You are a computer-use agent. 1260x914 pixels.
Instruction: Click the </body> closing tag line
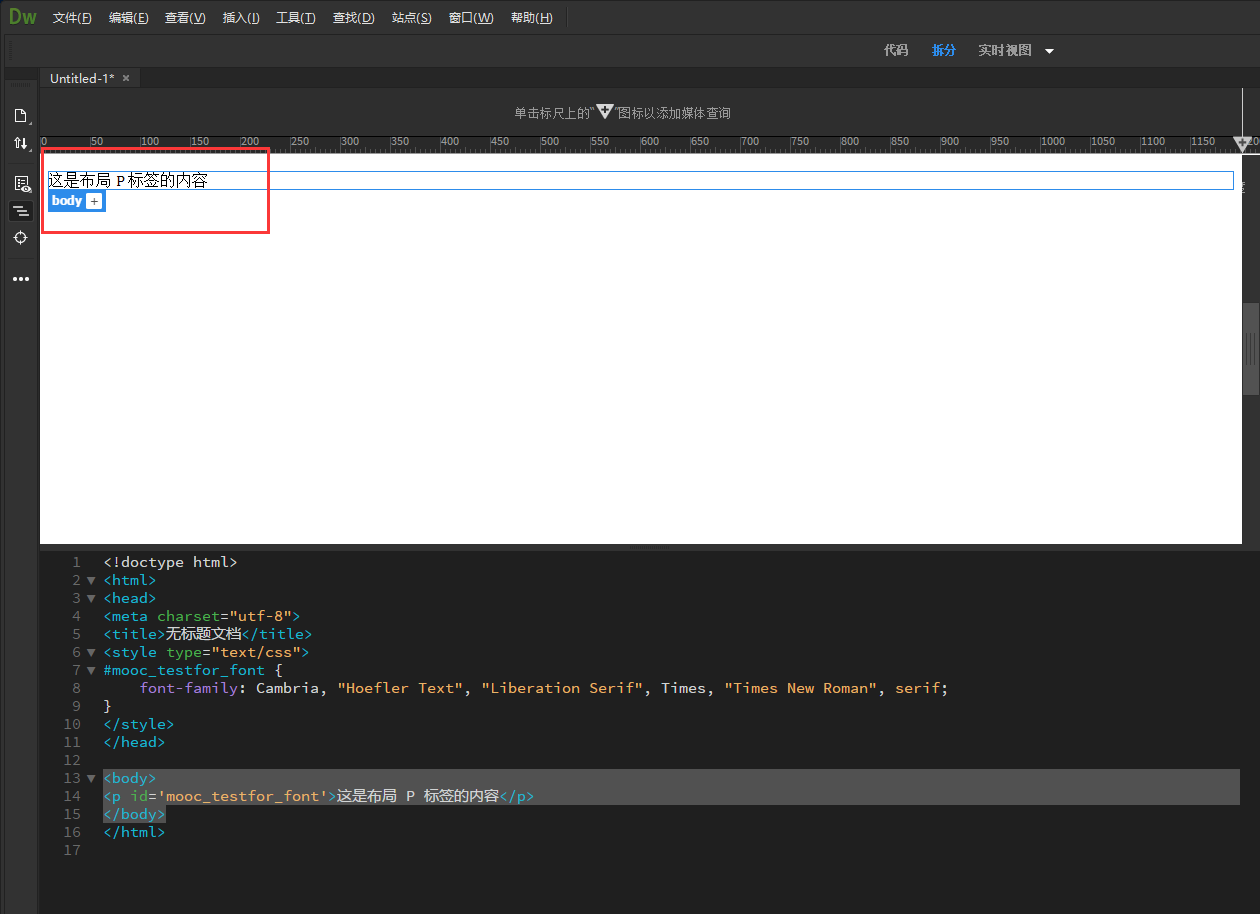pos(134,814)
